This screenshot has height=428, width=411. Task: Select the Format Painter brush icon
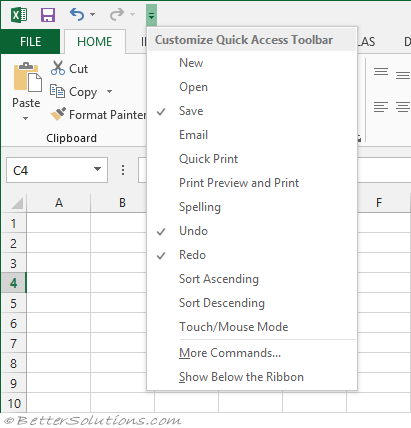click(x=58, y=114)
